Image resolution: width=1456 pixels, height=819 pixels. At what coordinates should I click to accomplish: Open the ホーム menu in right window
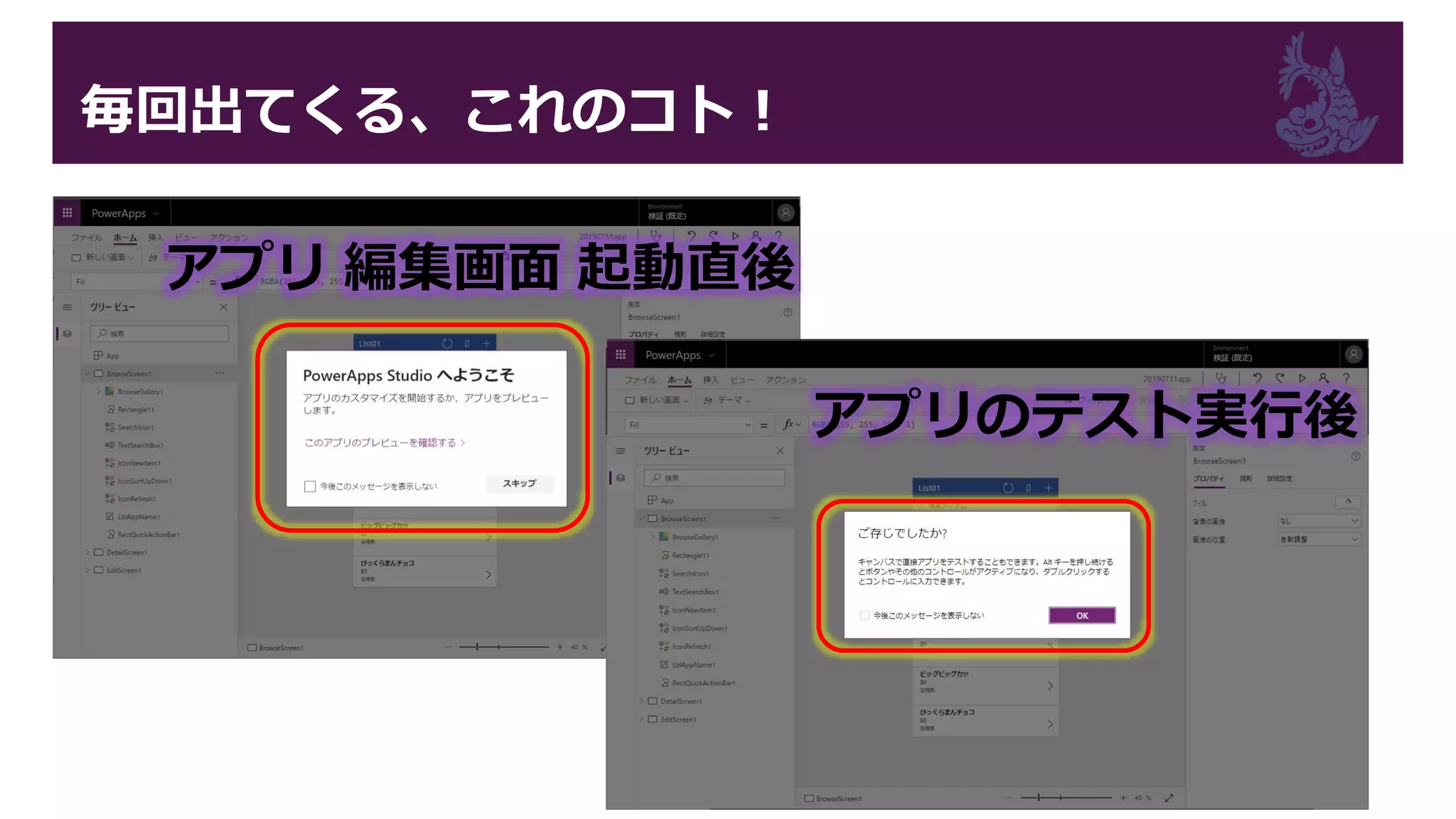679,380
